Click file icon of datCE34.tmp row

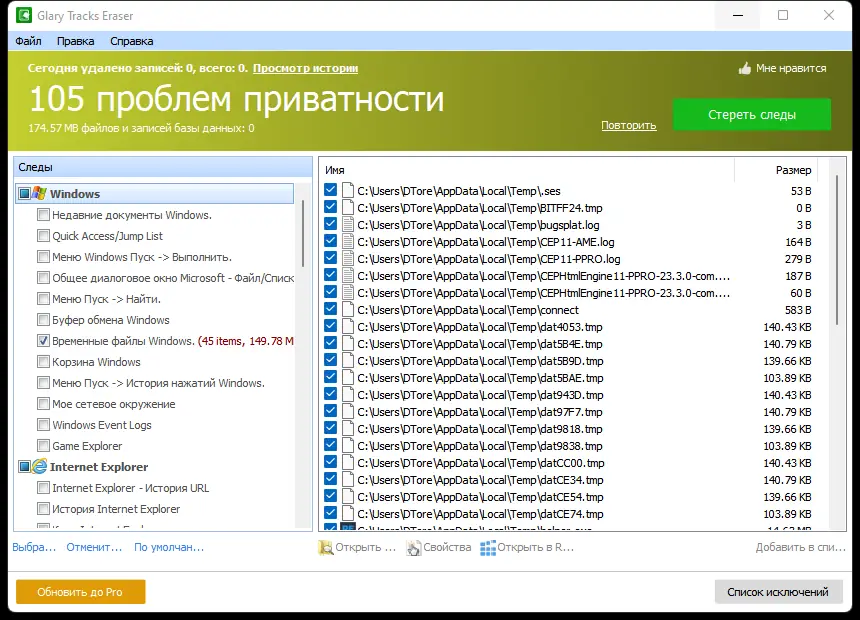(x=348, y=480)
